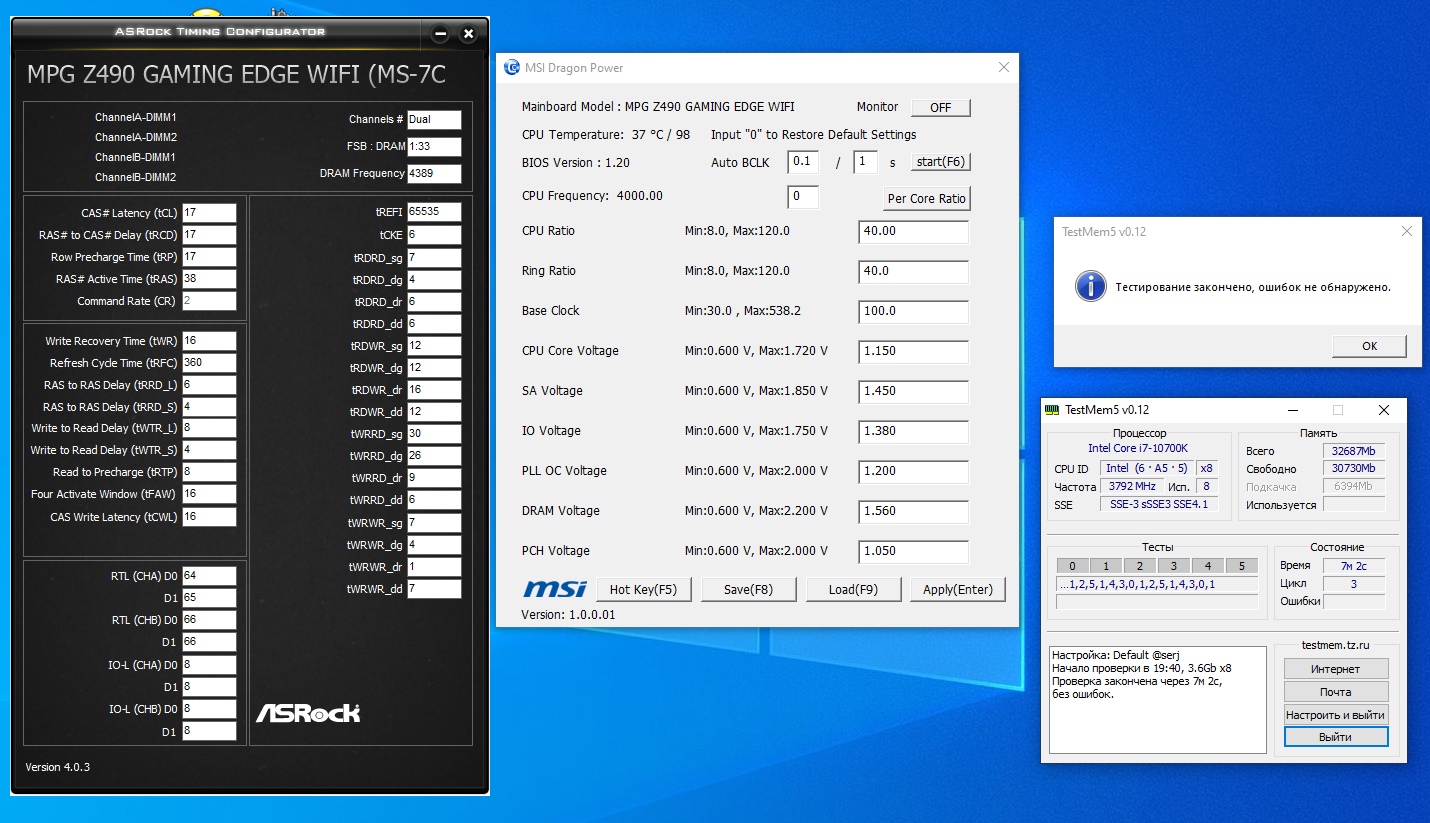Click the Выйти button in TestMem5

tap(1336, 737)
